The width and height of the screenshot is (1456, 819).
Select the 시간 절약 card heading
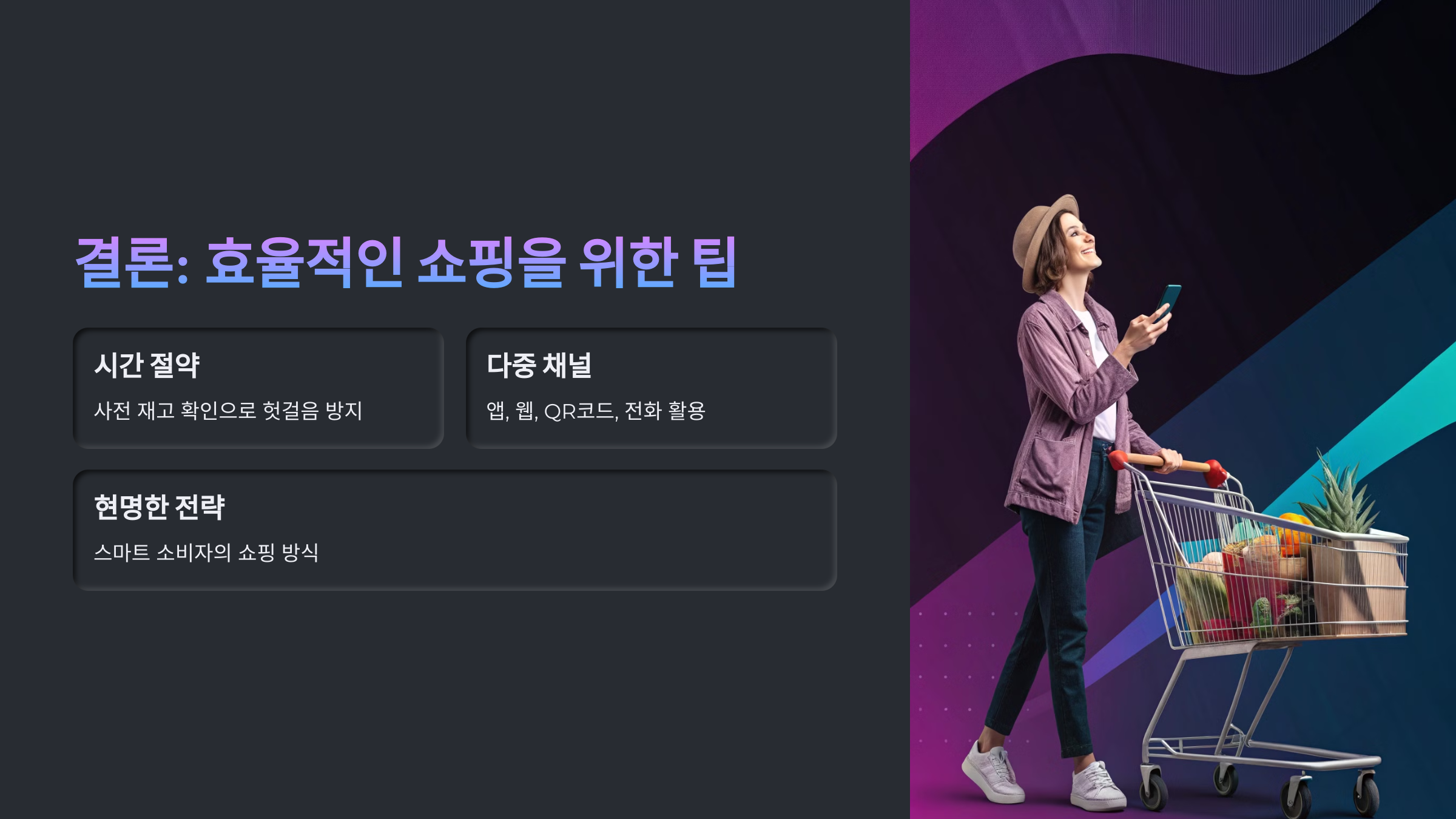click(x=147, y=365)
